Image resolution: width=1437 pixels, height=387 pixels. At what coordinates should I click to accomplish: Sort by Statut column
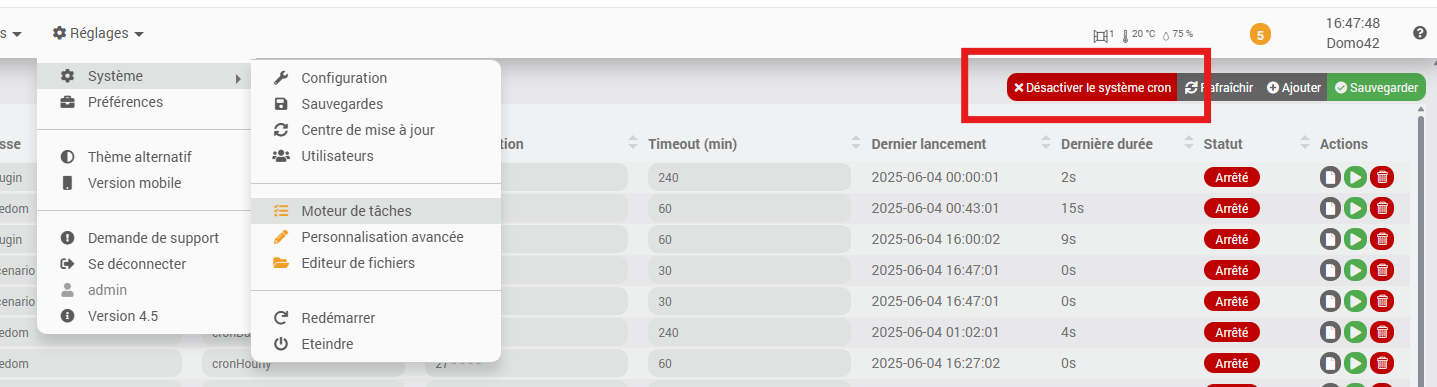1223,144
